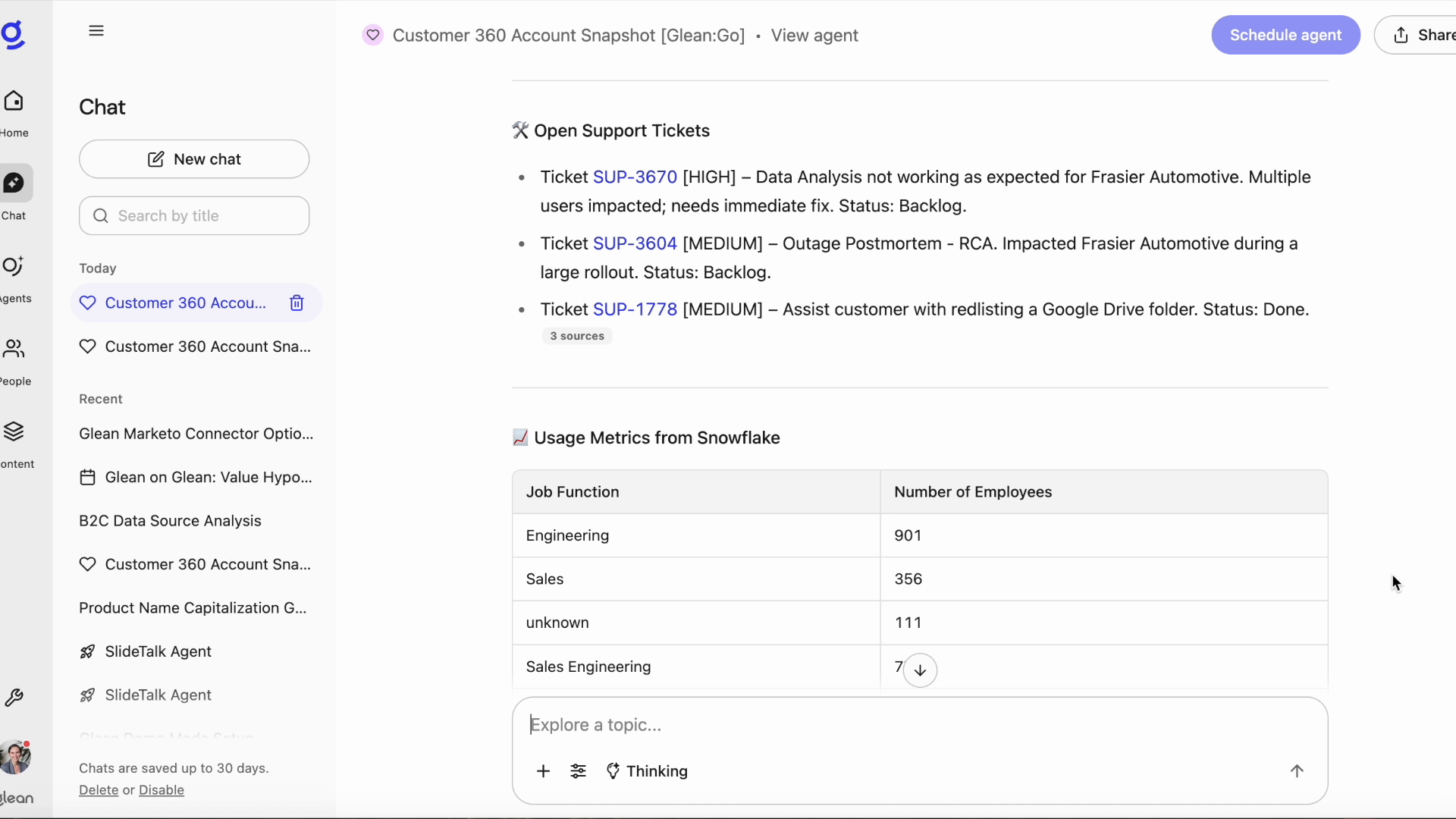
Task: Toggle Thinking mode in the chat input
Action: [647, 771]
